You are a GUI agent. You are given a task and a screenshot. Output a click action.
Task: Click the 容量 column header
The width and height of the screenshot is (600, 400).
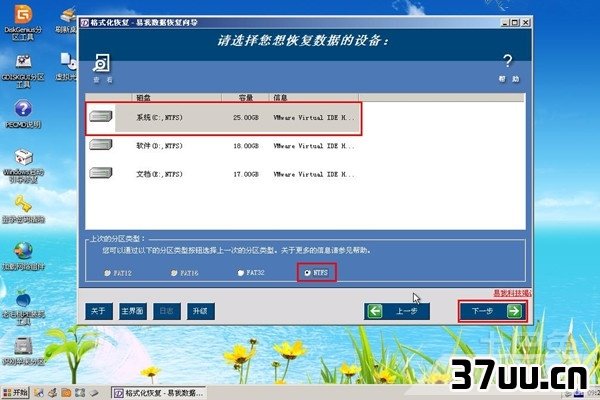tap(245, 98)
